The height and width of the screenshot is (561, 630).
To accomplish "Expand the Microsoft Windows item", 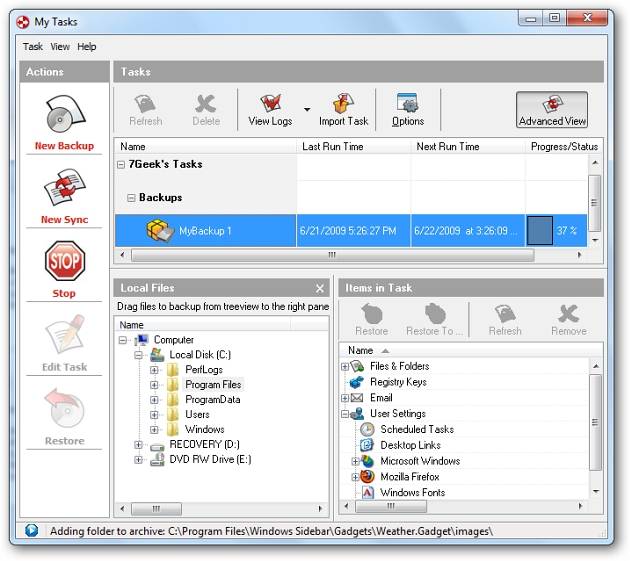I will tap(355, 461).
